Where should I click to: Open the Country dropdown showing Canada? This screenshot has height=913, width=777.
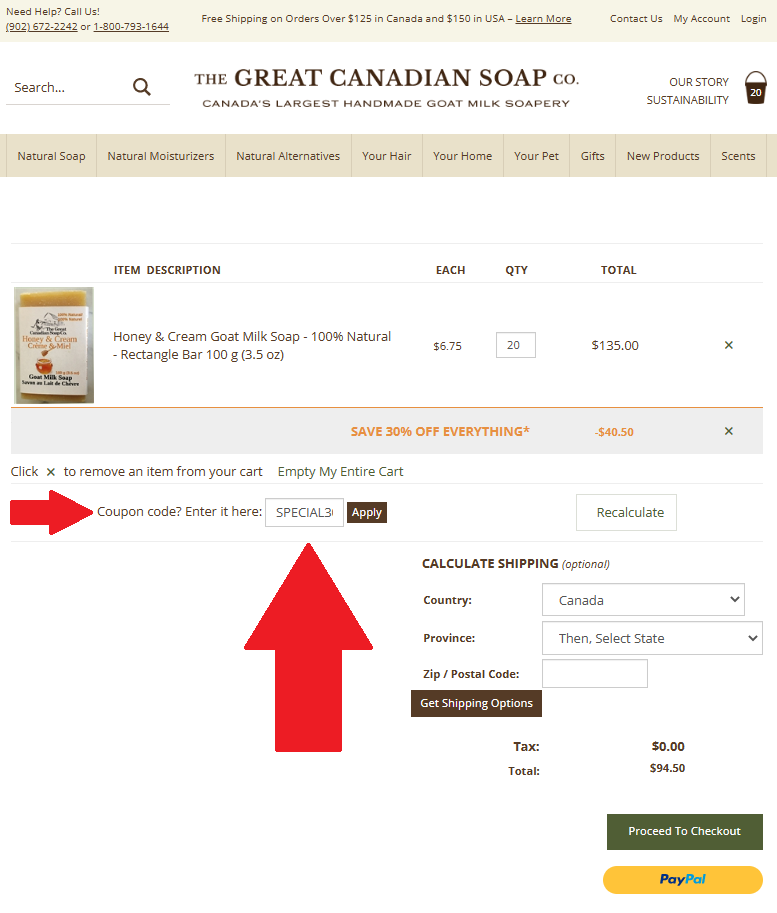tap(643, 600)
